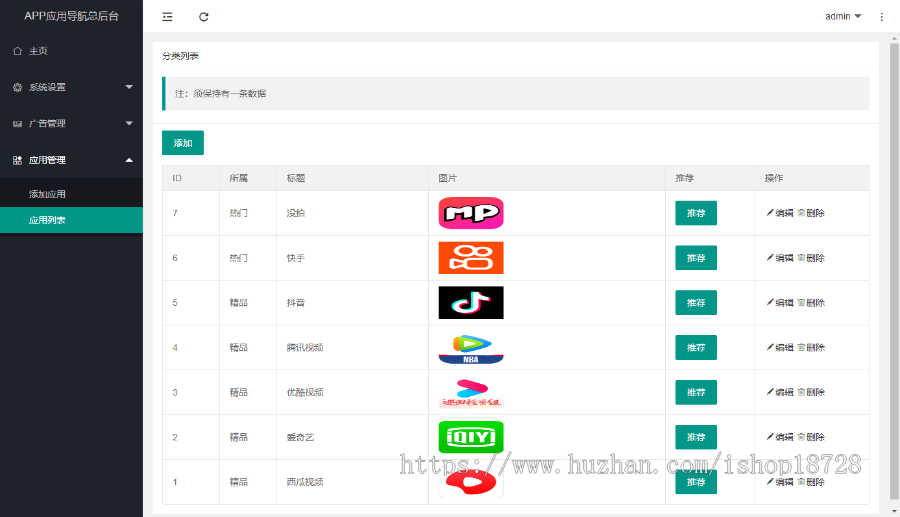Image resolution: width=900 pixels, height=517 pixels.
Task: Click the scrollbar down arrow
Action: pyautogui.click(x=894, y=511)
